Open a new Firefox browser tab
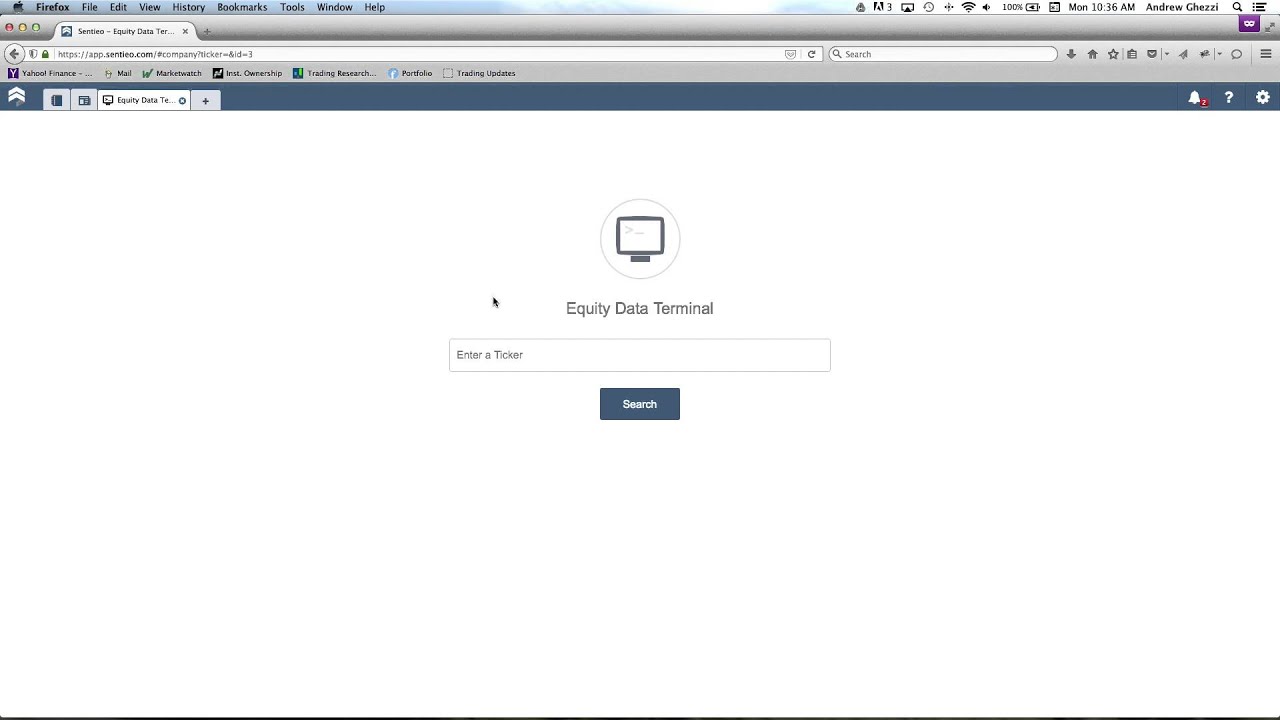The width and height of the screenshot is (1280, 720). pyautogui.click(x=207, y=31)
